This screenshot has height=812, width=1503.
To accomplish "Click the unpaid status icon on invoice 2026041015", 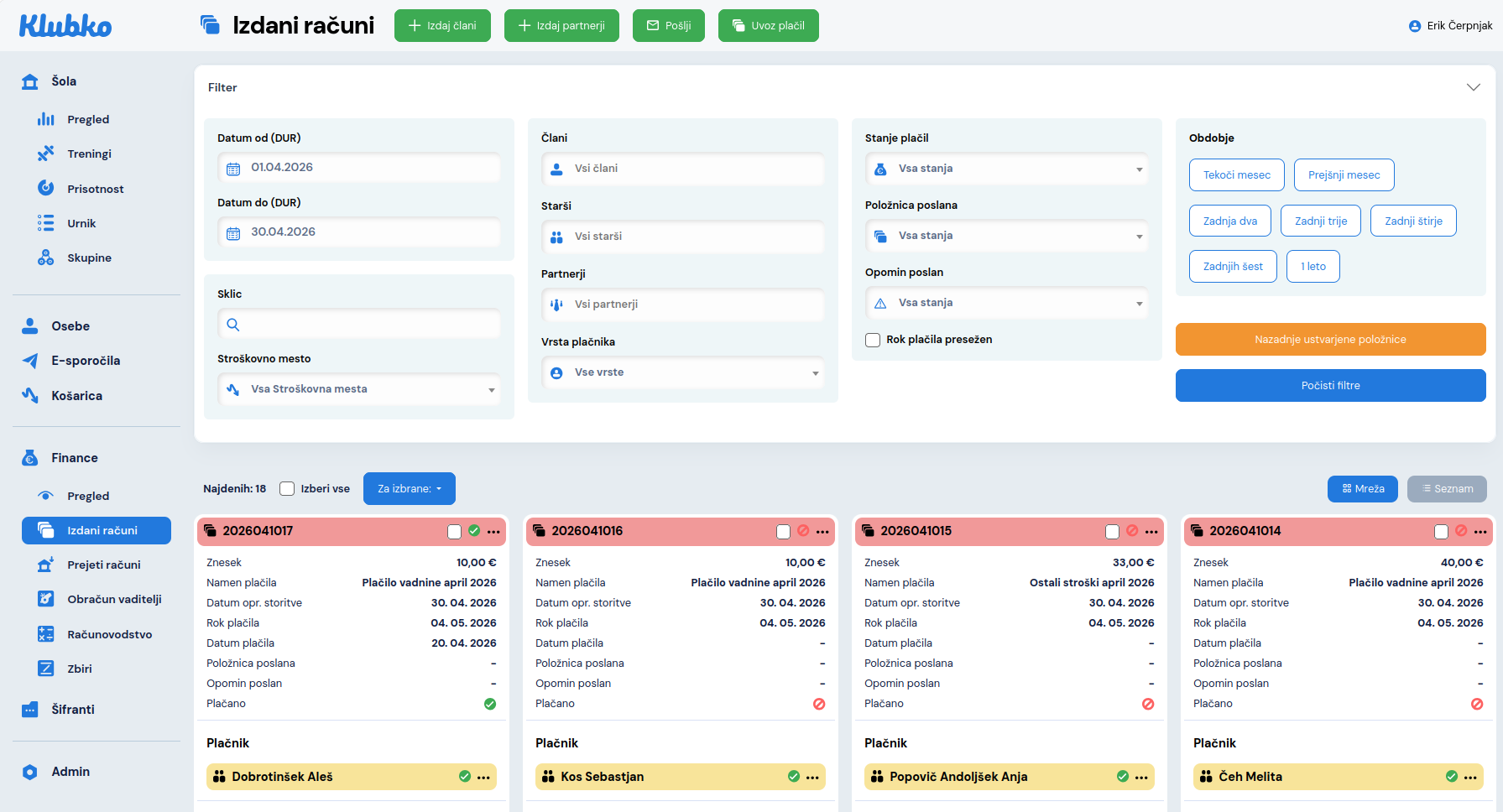I will 1131,531.
